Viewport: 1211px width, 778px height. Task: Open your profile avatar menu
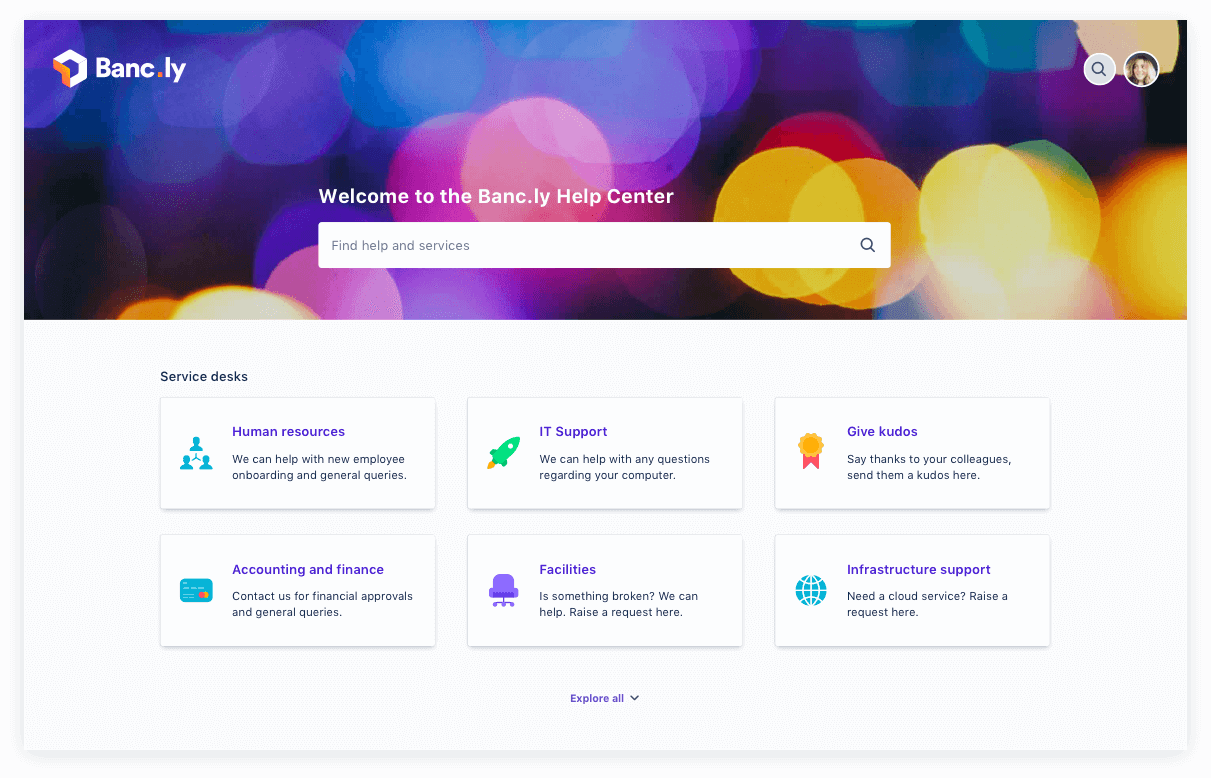[1141, 69]
